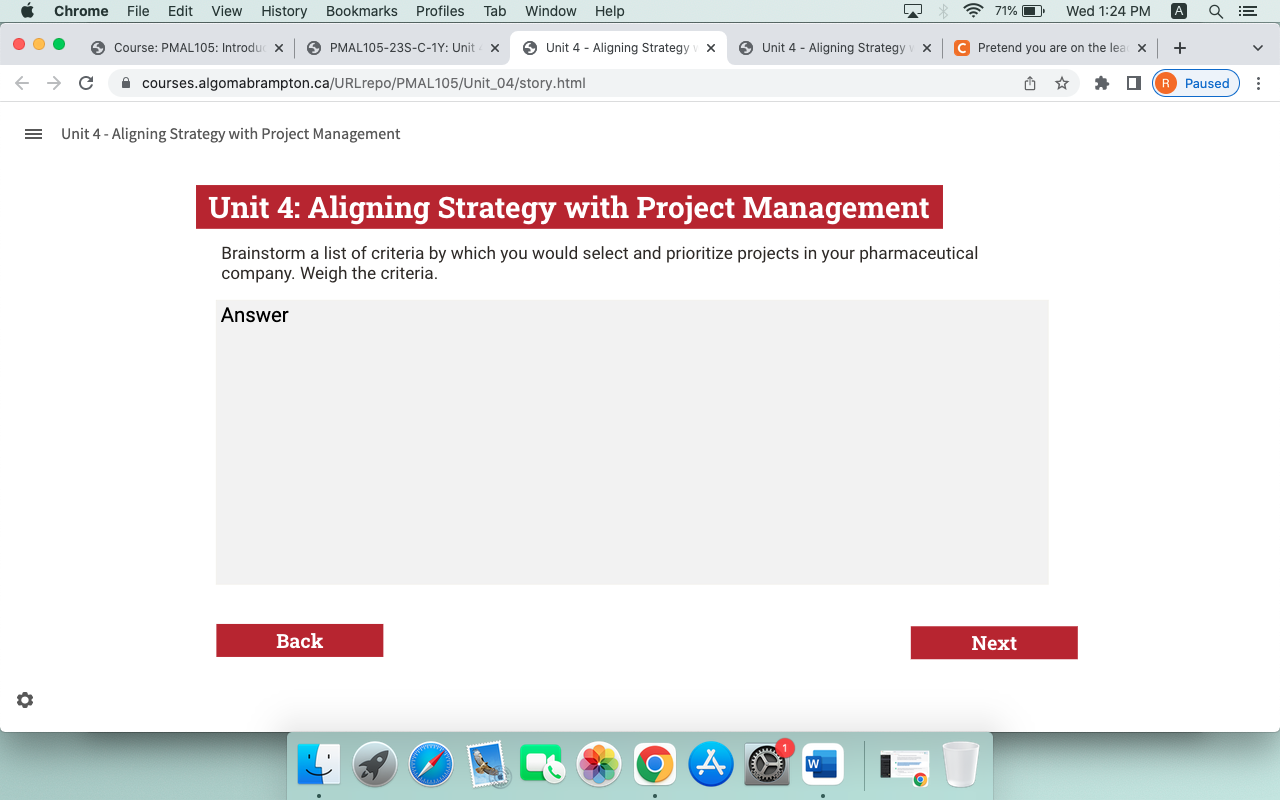Toggle the Chrome side panel icon

[x=1134, y=83]
